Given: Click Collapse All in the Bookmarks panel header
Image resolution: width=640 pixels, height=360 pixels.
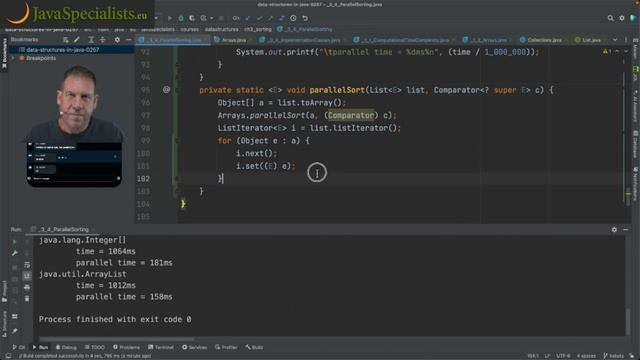Looking at the screenshot, I should click(102, 40).
